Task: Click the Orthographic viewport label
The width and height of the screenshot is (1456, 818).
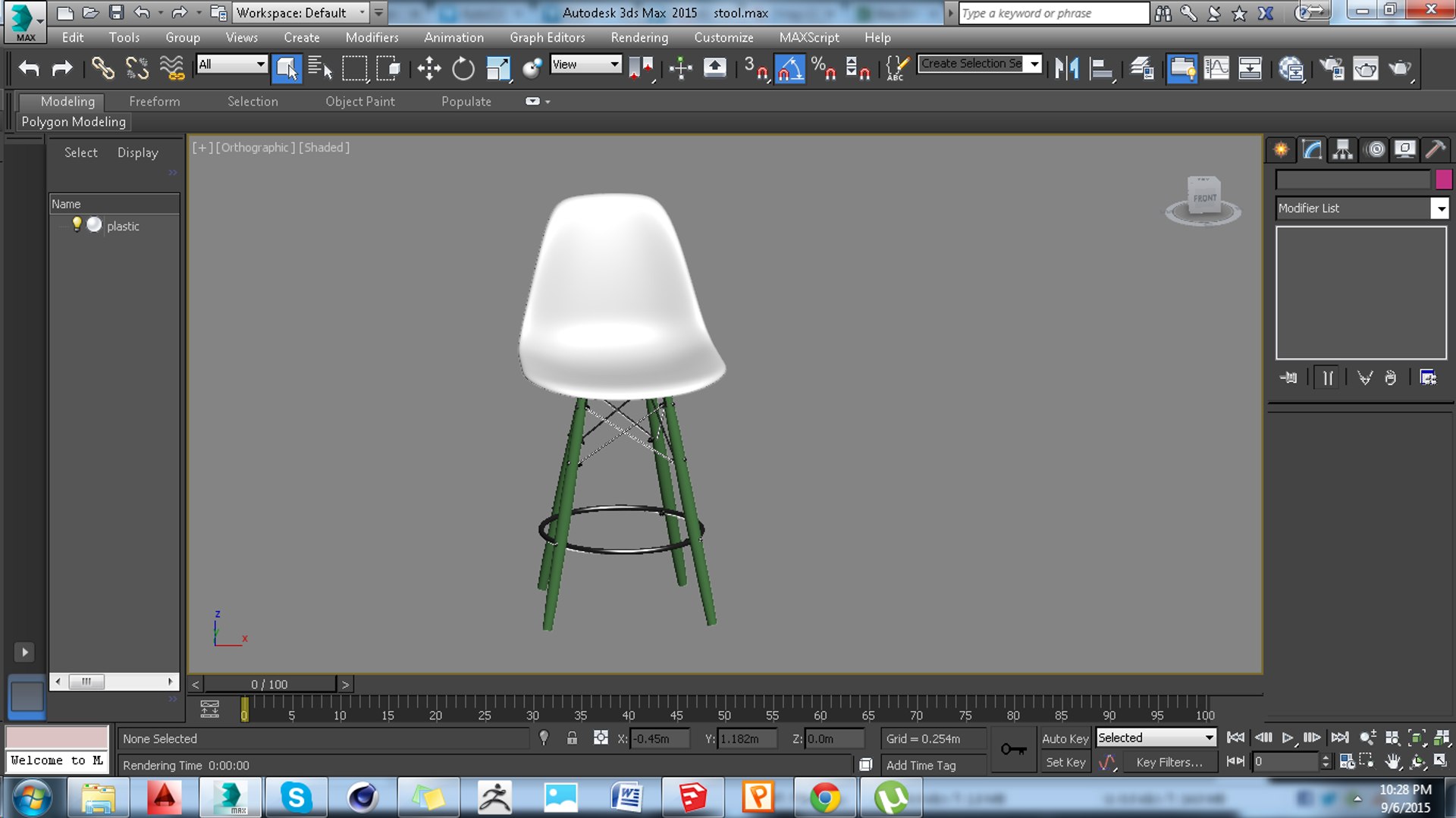Action: tap(255, 147)
